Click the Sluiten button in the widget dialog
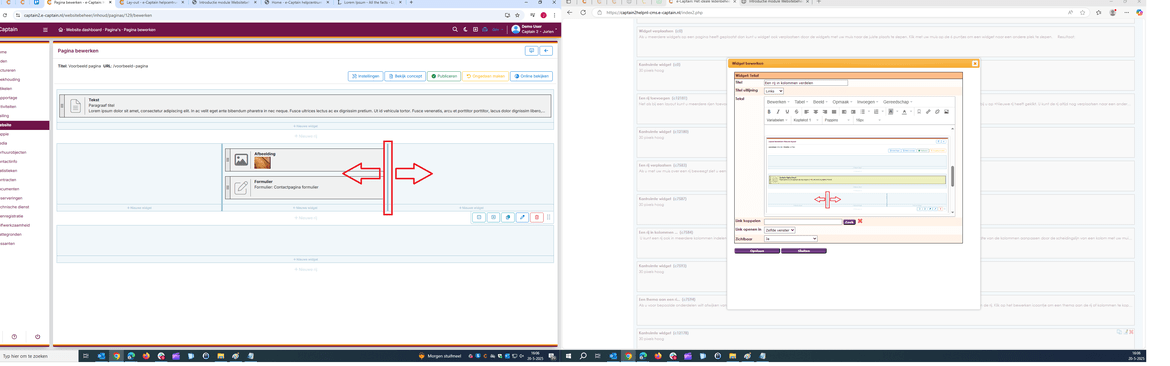Screen dimensions: 1170x366 [804, 251]
